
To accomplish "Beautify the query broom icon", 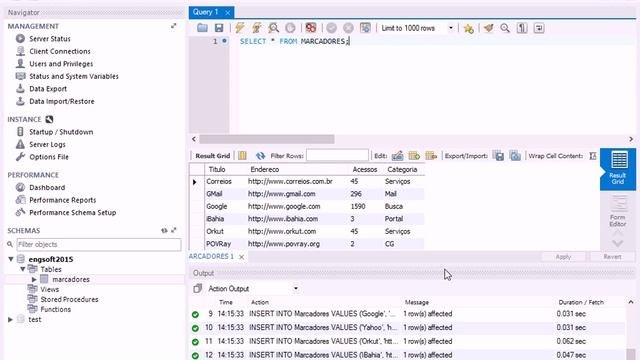I will click(489, 28).
